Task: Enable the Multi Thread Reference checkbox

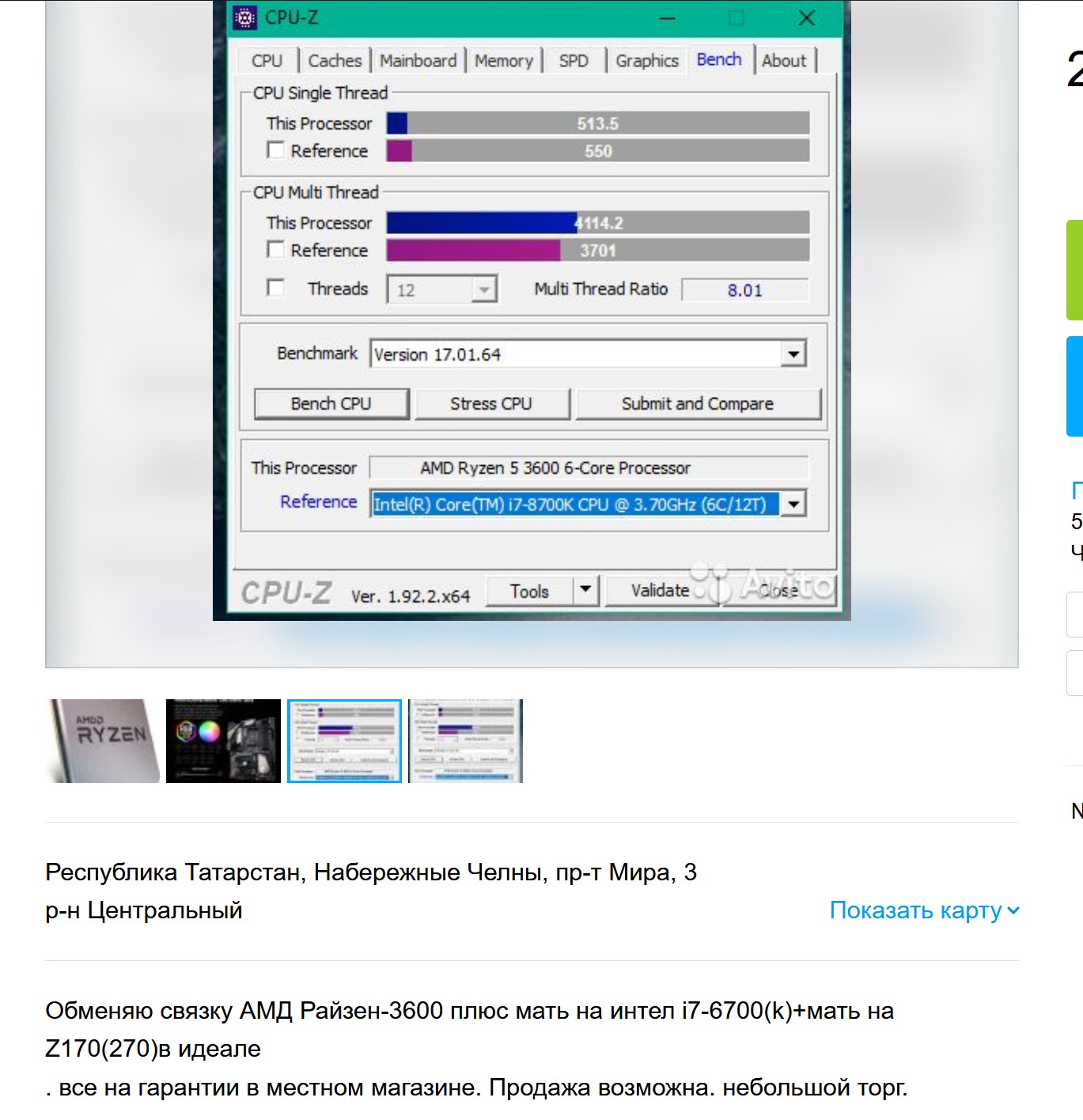Action: 275,250
